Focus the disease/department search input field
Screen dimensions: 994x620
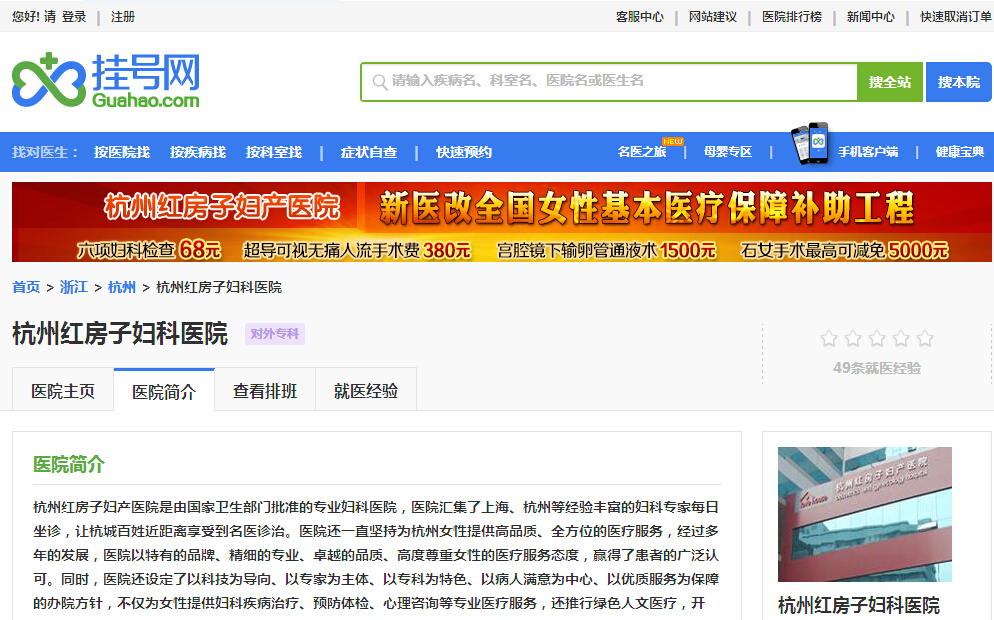pos(609,82)
